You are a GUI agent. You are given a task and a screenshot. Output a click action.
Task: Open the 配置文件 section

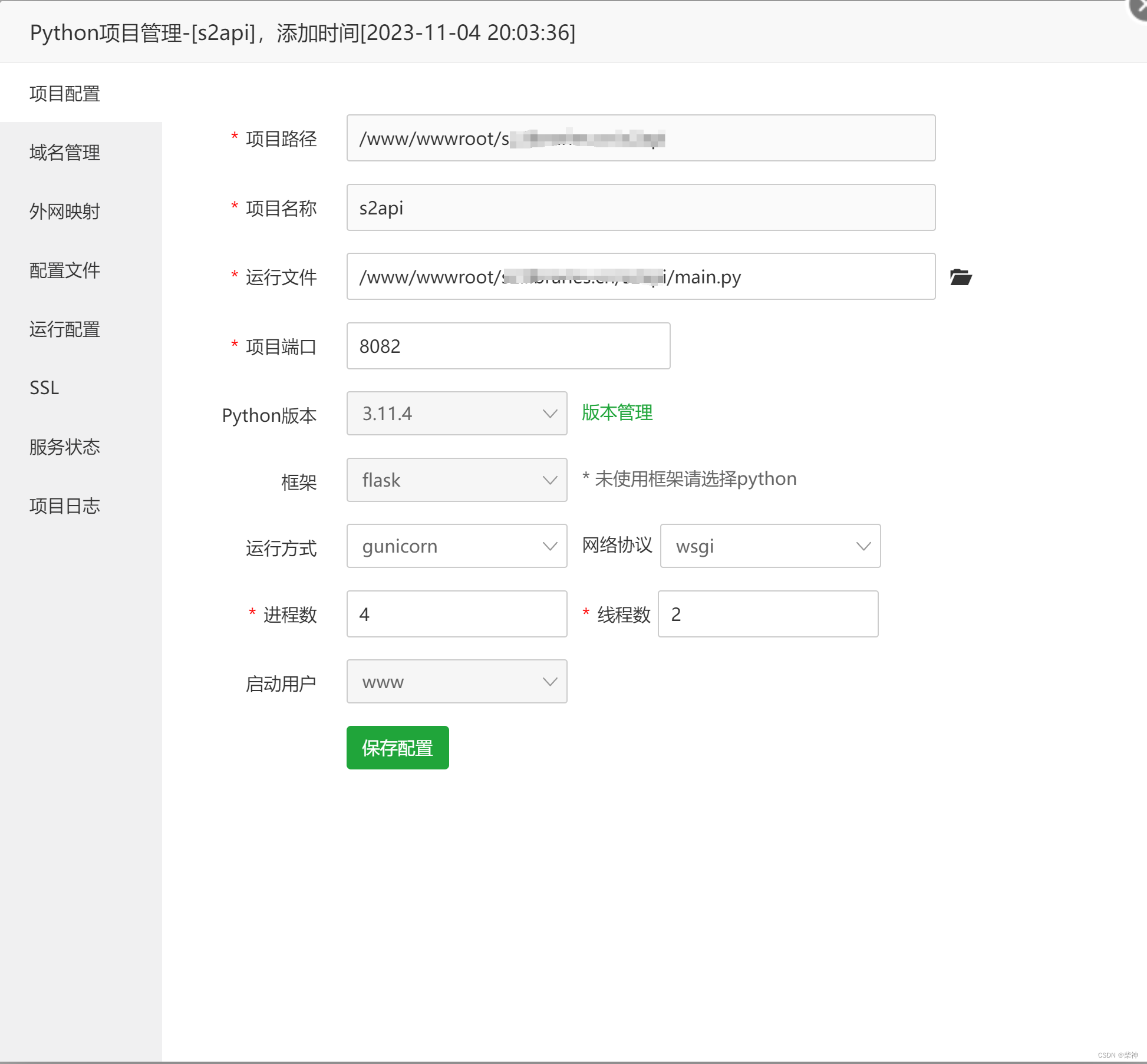pos(65,270)
